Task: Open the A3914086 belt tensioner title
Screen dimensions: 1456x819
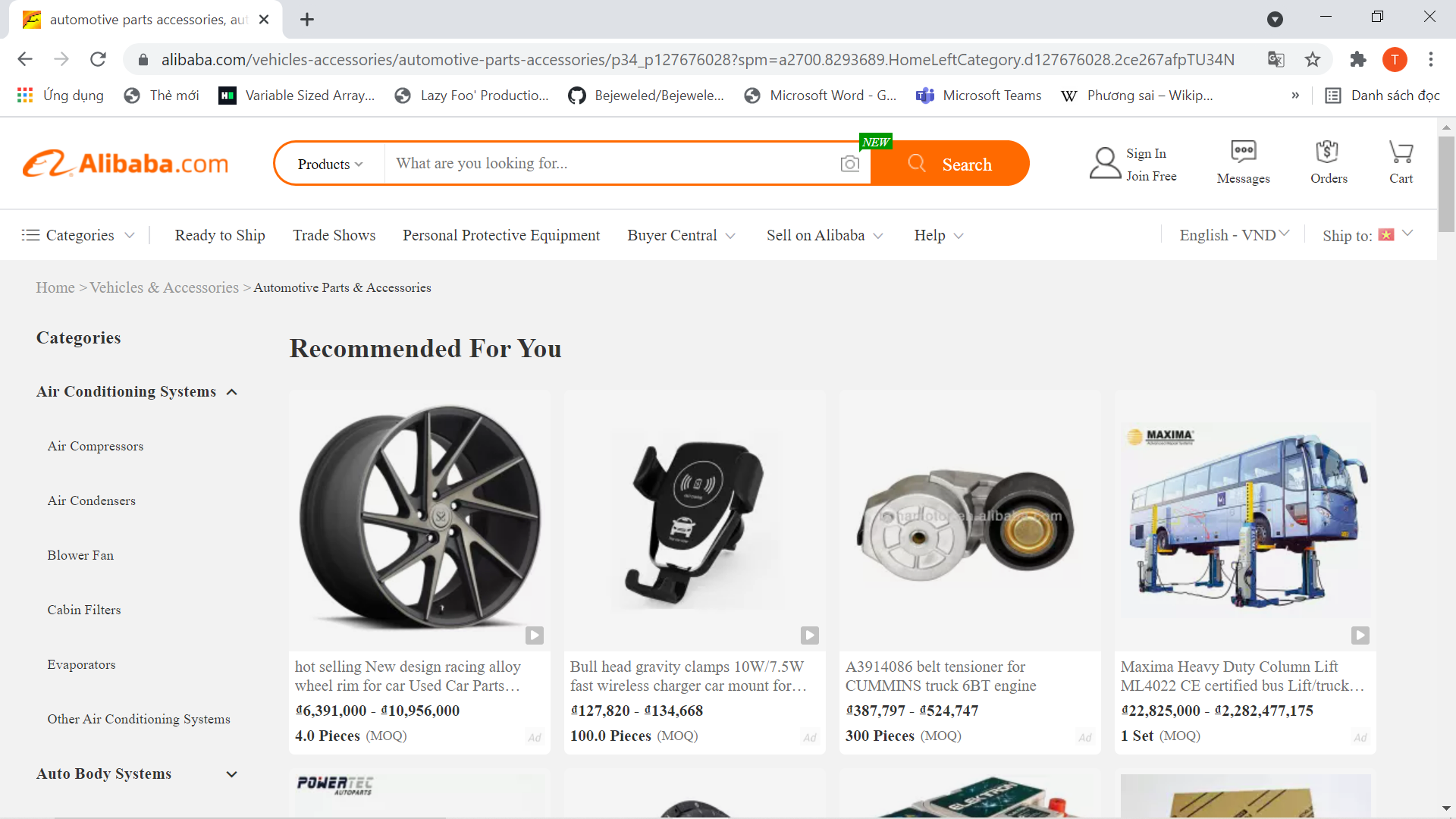Action: [x=941, y=676]
